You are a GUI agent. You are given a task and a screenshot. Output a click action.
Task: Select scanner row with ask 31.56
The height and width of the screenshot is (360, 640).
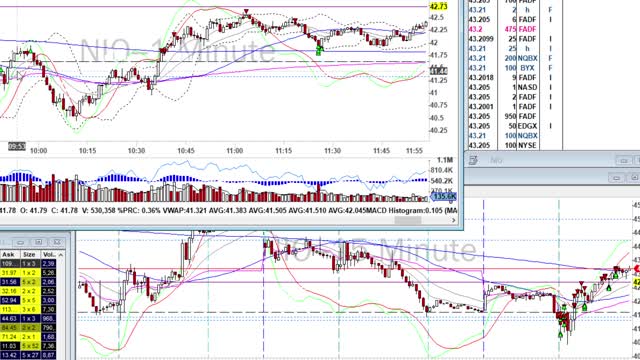28,282
